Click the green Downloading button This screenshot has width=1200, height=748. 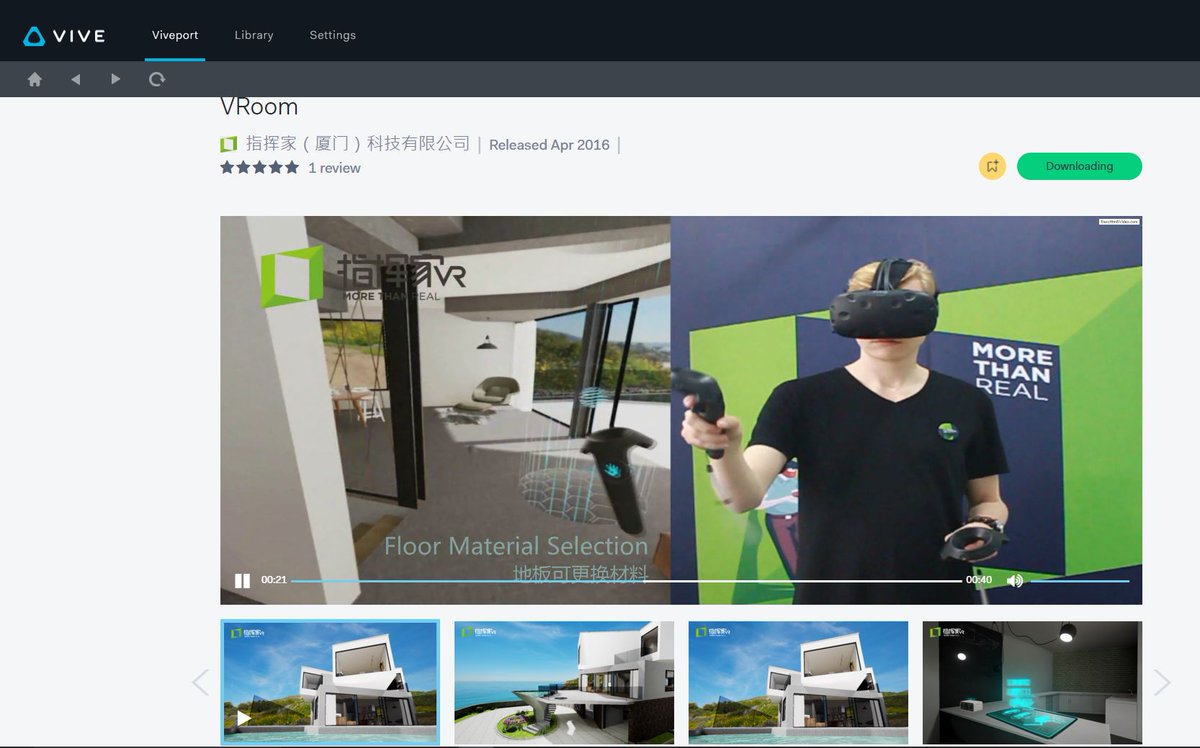click(x=1079, y=166)
